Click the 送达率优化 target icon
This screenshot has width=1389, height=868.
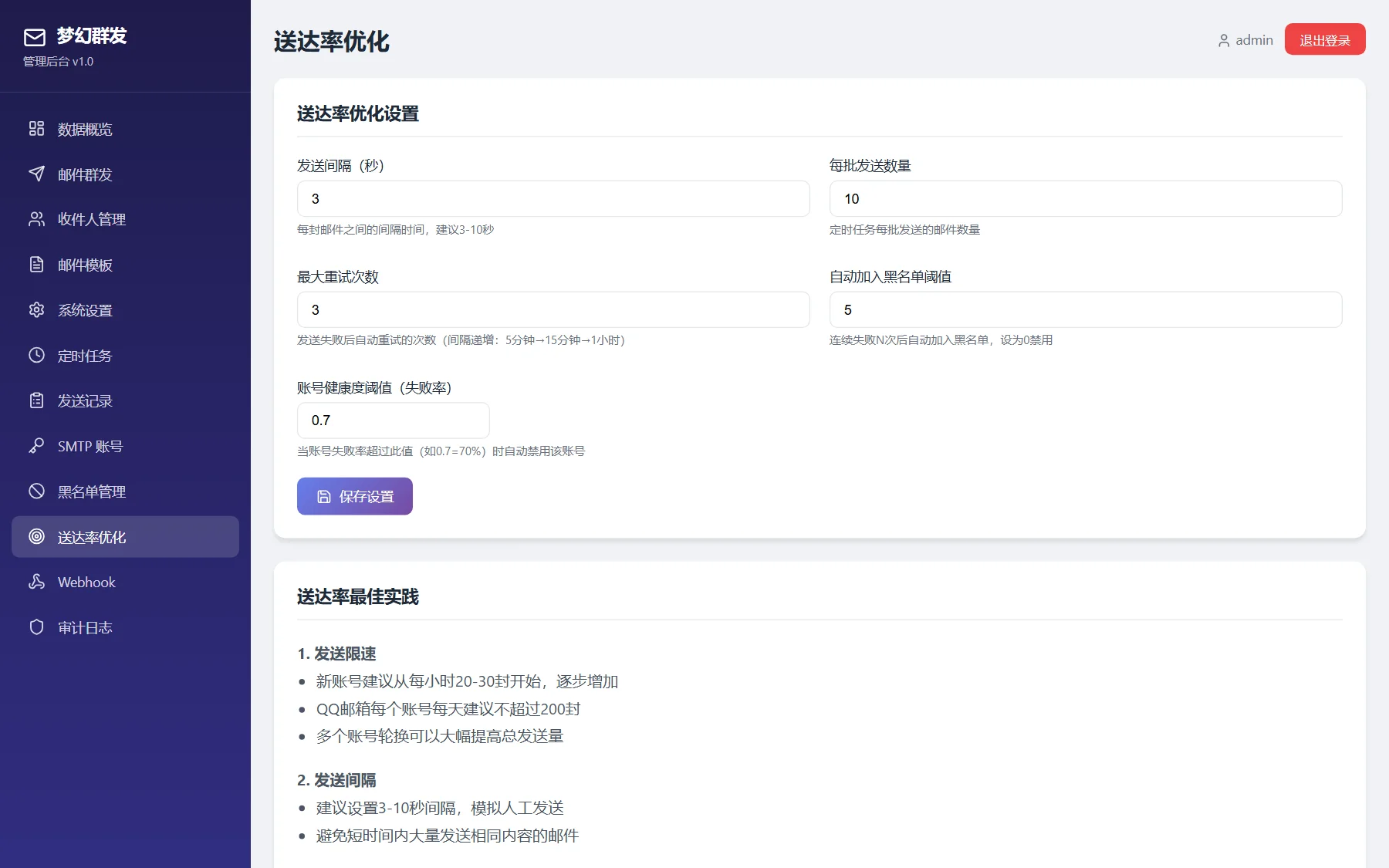[x=36, y=536]
